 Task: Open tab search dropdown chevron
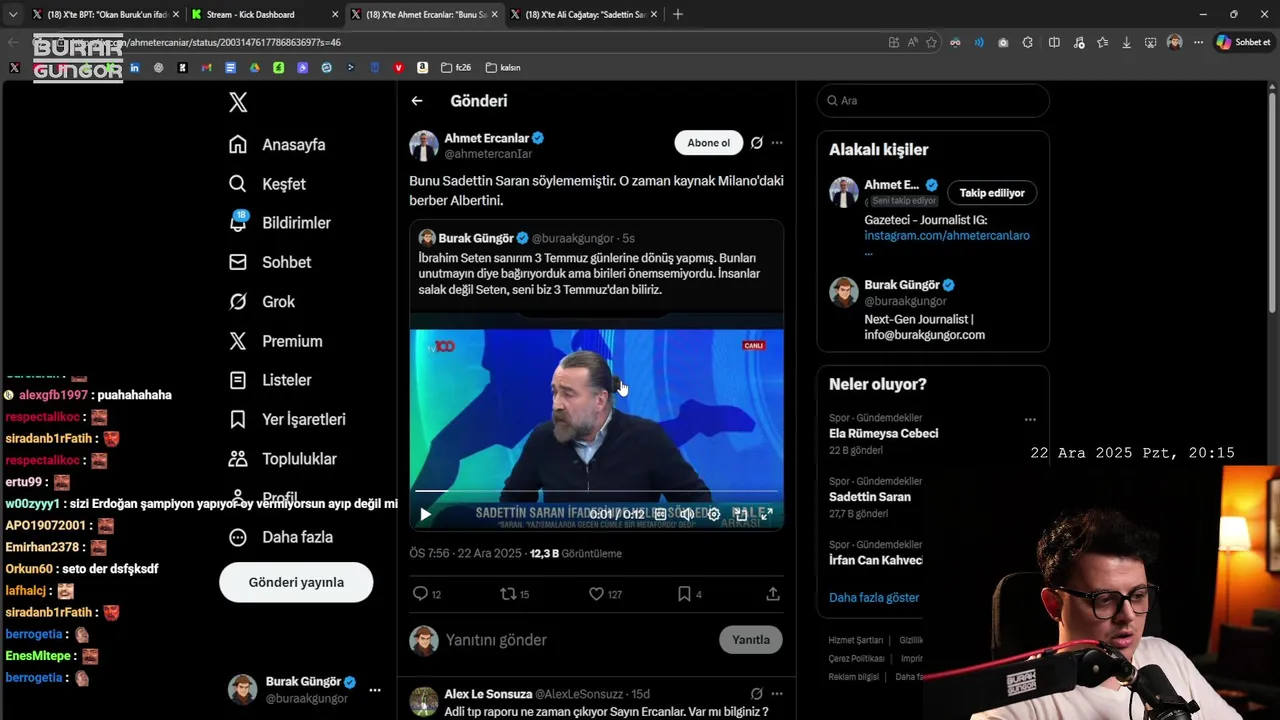click(x=12, y=15)
